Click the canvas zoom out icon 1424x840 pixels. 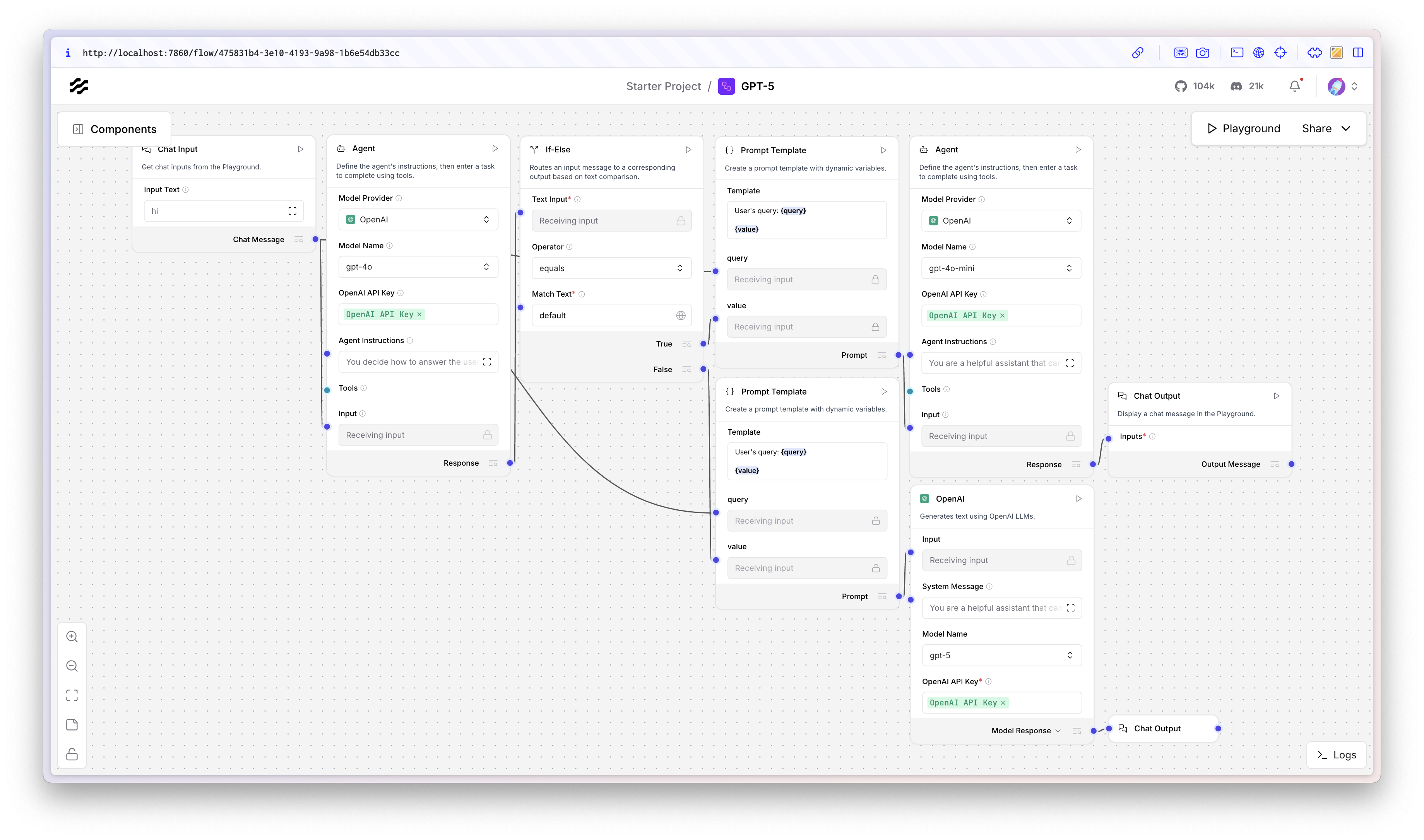click(x=72, y=666)
